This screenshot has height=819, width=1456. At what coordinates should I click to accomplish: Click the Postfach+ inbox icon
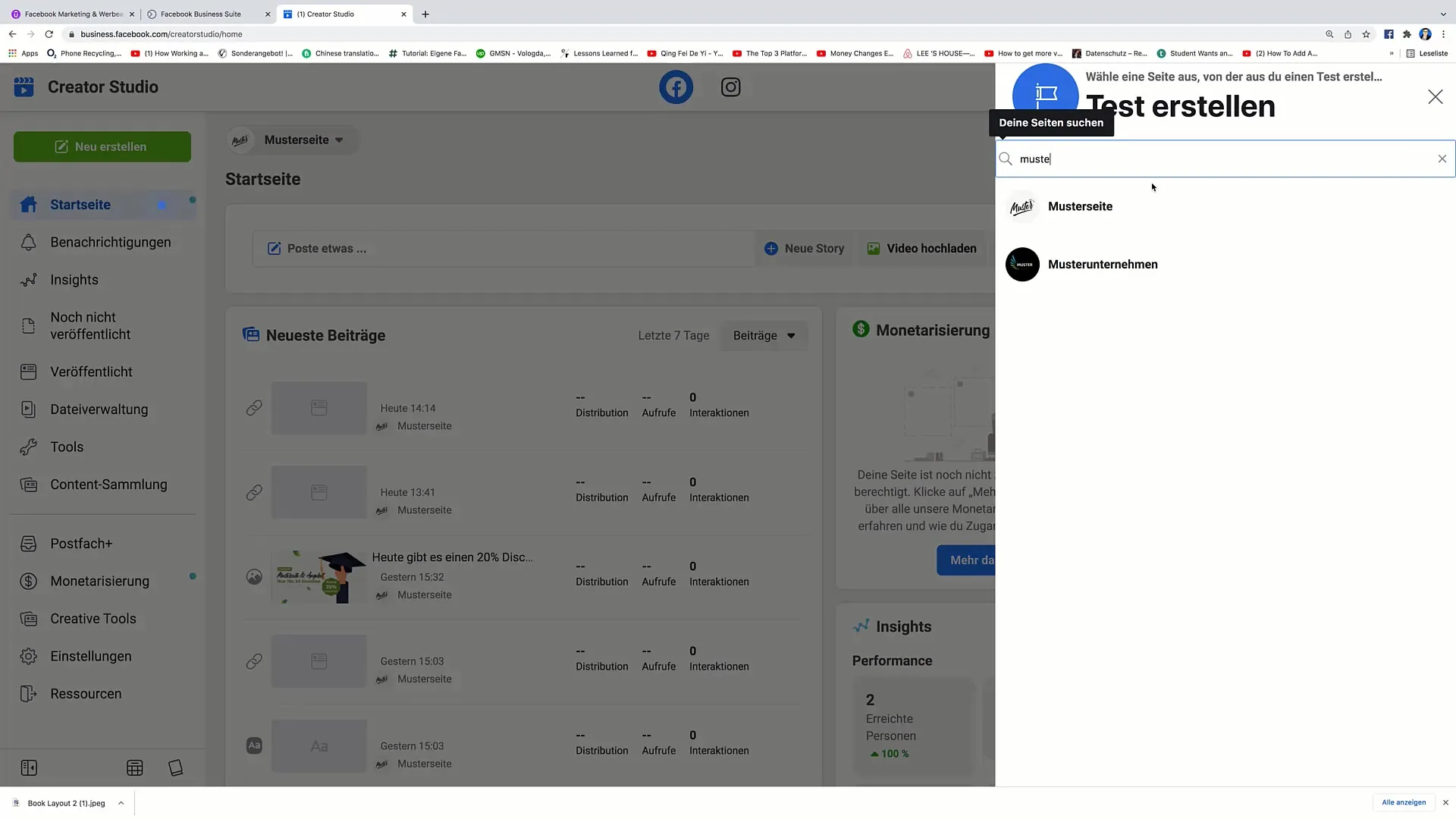[29, 544]
